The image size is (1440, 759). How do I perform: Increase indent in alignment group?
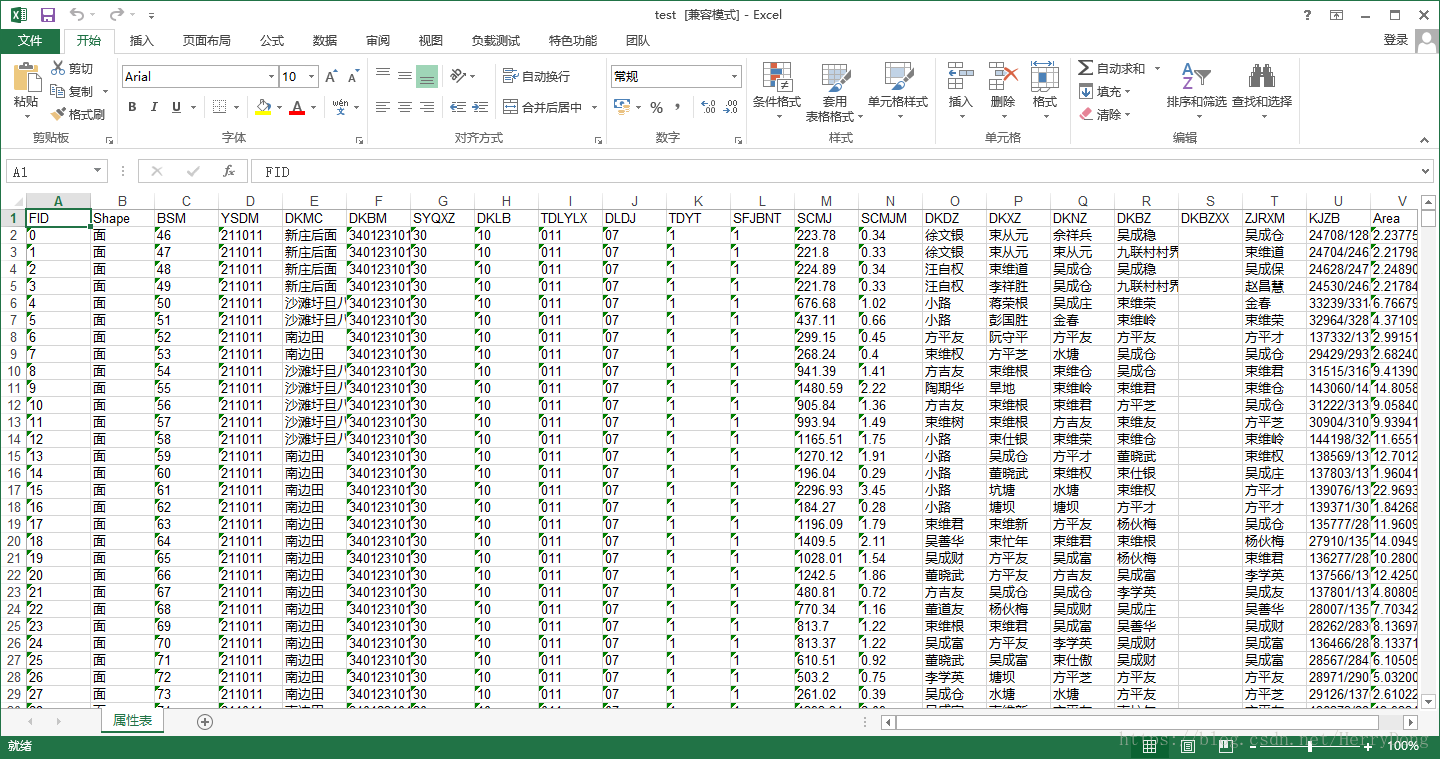click(480, 107)
